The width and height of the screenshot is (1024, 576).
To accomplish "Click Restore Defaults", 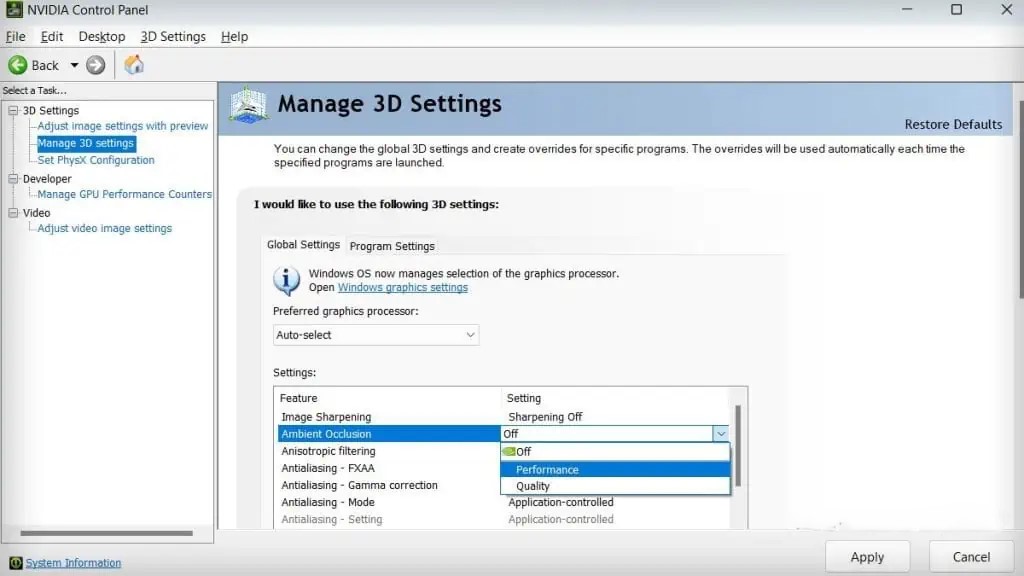I will (x=952, y=124).
